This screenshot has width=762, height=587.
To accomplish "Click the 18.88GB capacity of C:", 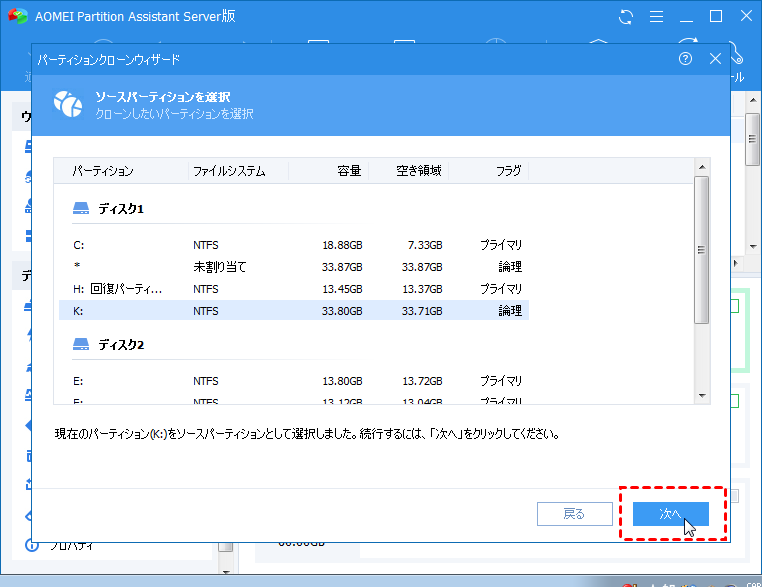I will (342, 245).
